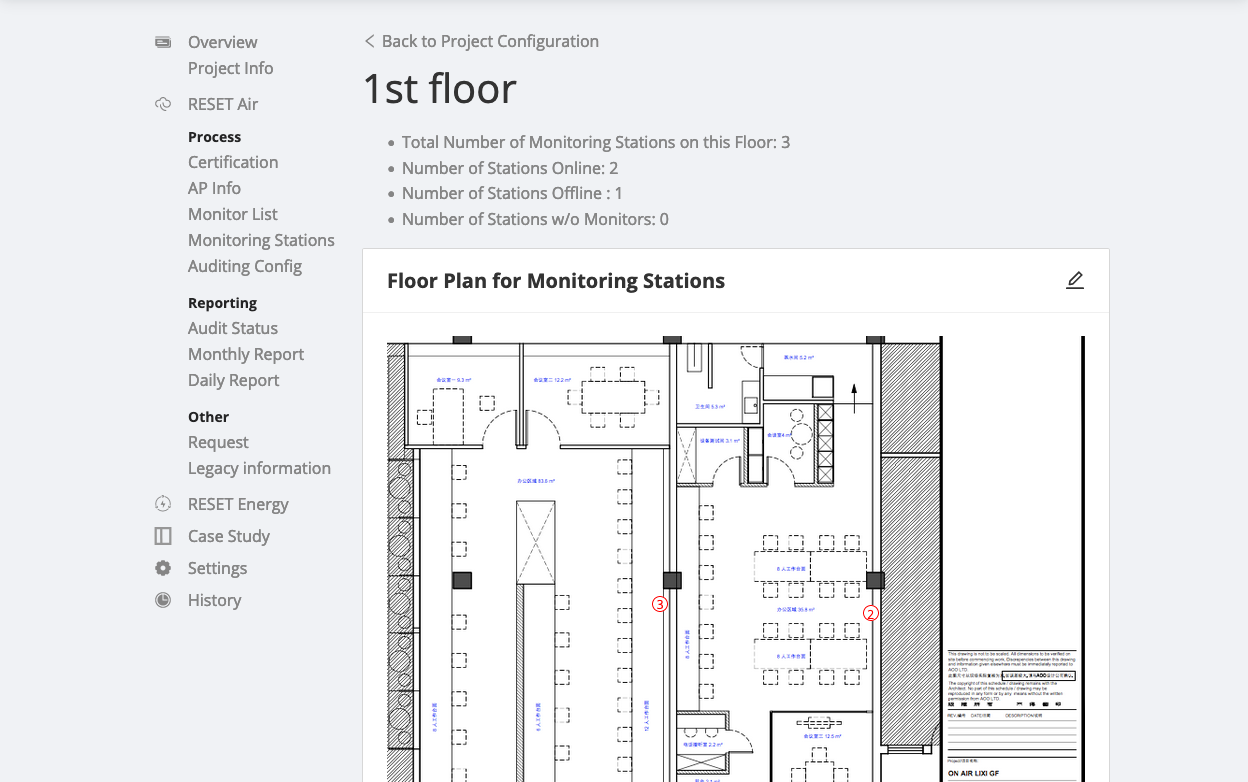Image resolution: width=1248 pixels, height=782 pixels.
Task: Edit floor plan using pencil icon
Action: pyautogui.click(x=1075, y=281)
